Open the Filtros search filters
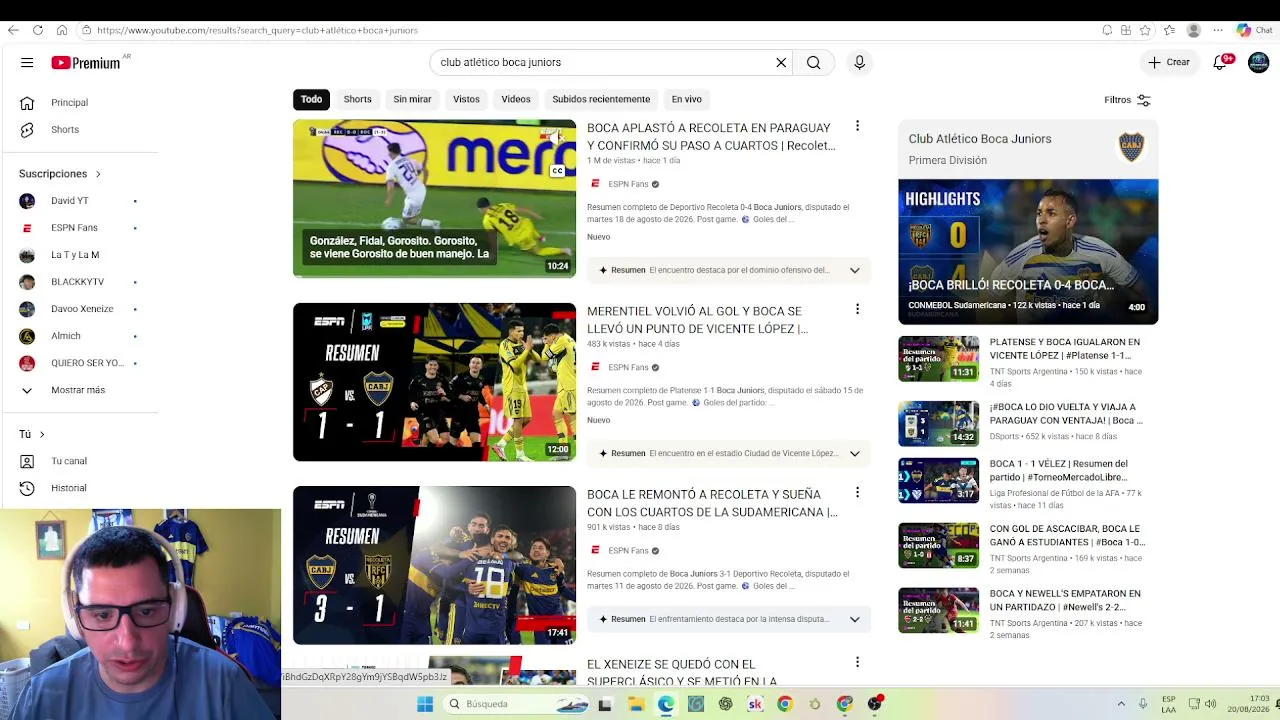 click(x=1127, y=100)
